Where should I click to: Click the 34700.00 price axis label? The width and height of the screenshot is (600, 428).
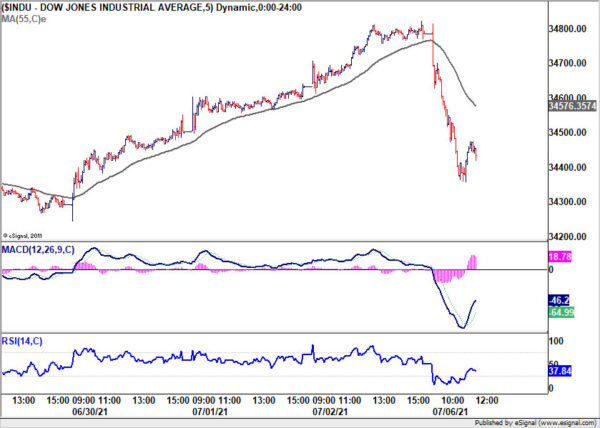567,63
